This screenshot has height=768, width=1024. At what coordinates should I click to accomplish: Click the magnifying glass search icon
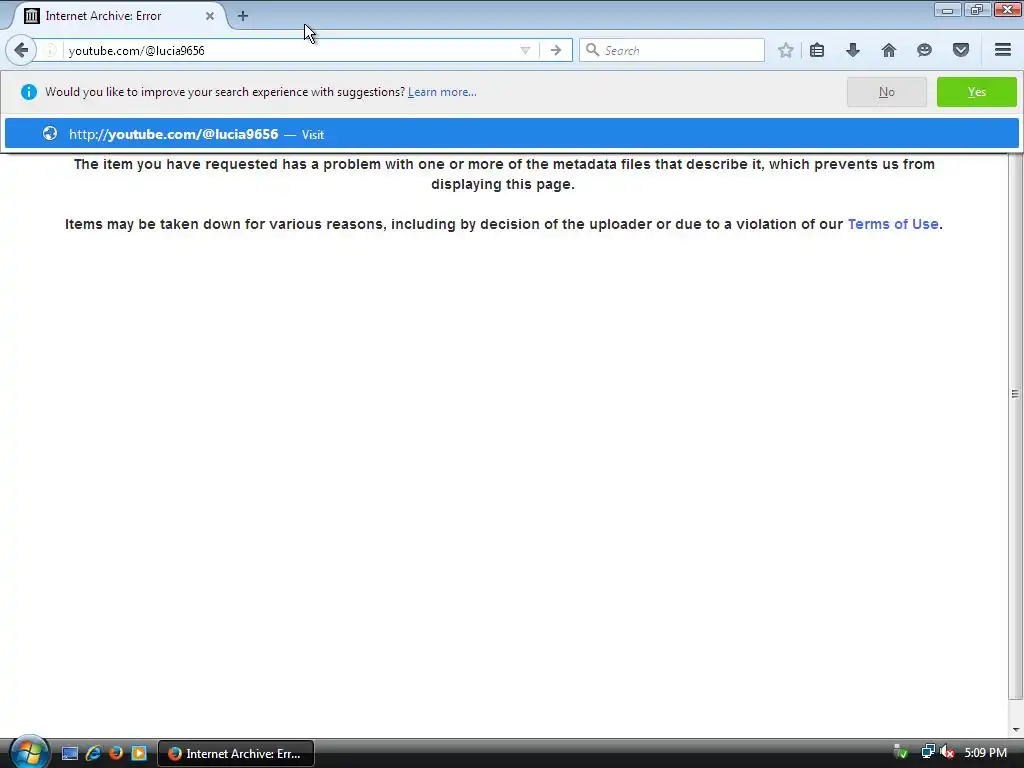click(x=592, y=50)
